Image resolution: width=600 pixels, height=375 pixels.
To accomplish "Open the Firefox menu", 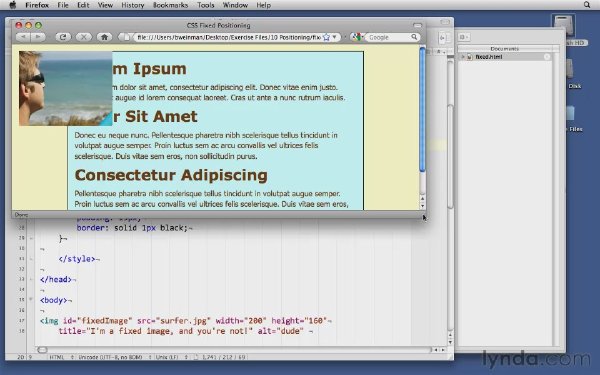I will (x=37, y=5).
